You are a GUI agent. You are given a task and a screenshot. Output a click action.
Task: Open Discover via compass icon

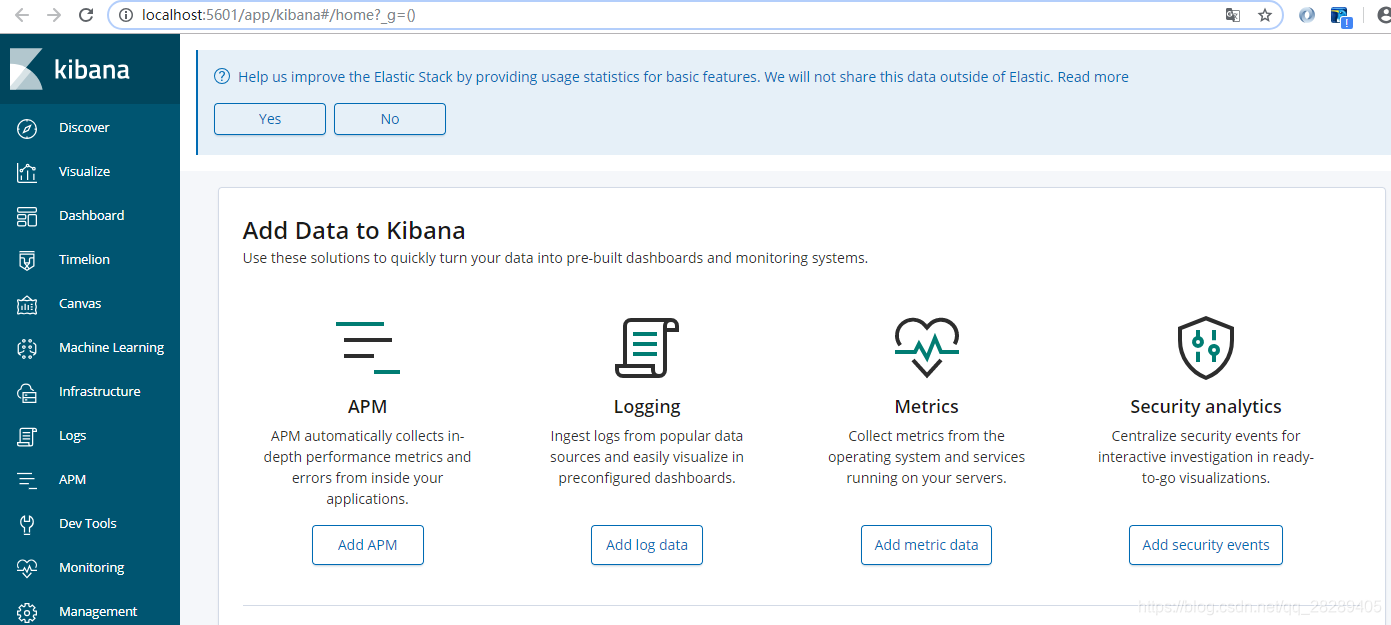(27, 128)
